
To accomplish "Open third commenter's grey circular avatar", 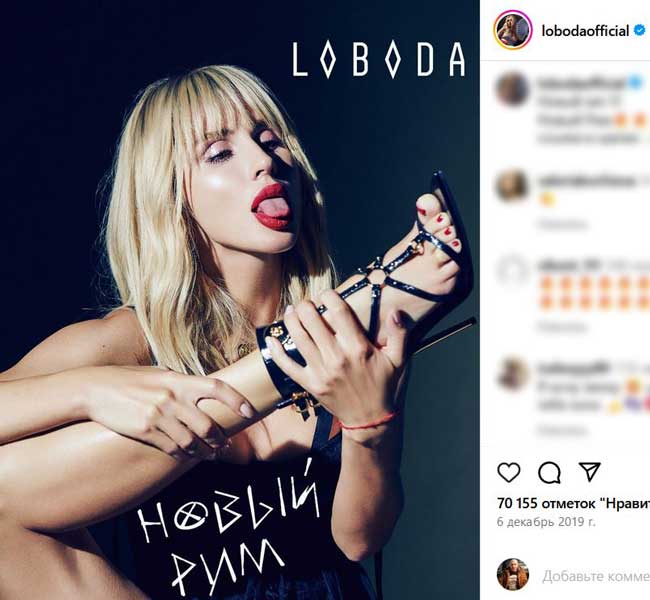I will pos(513,271).
